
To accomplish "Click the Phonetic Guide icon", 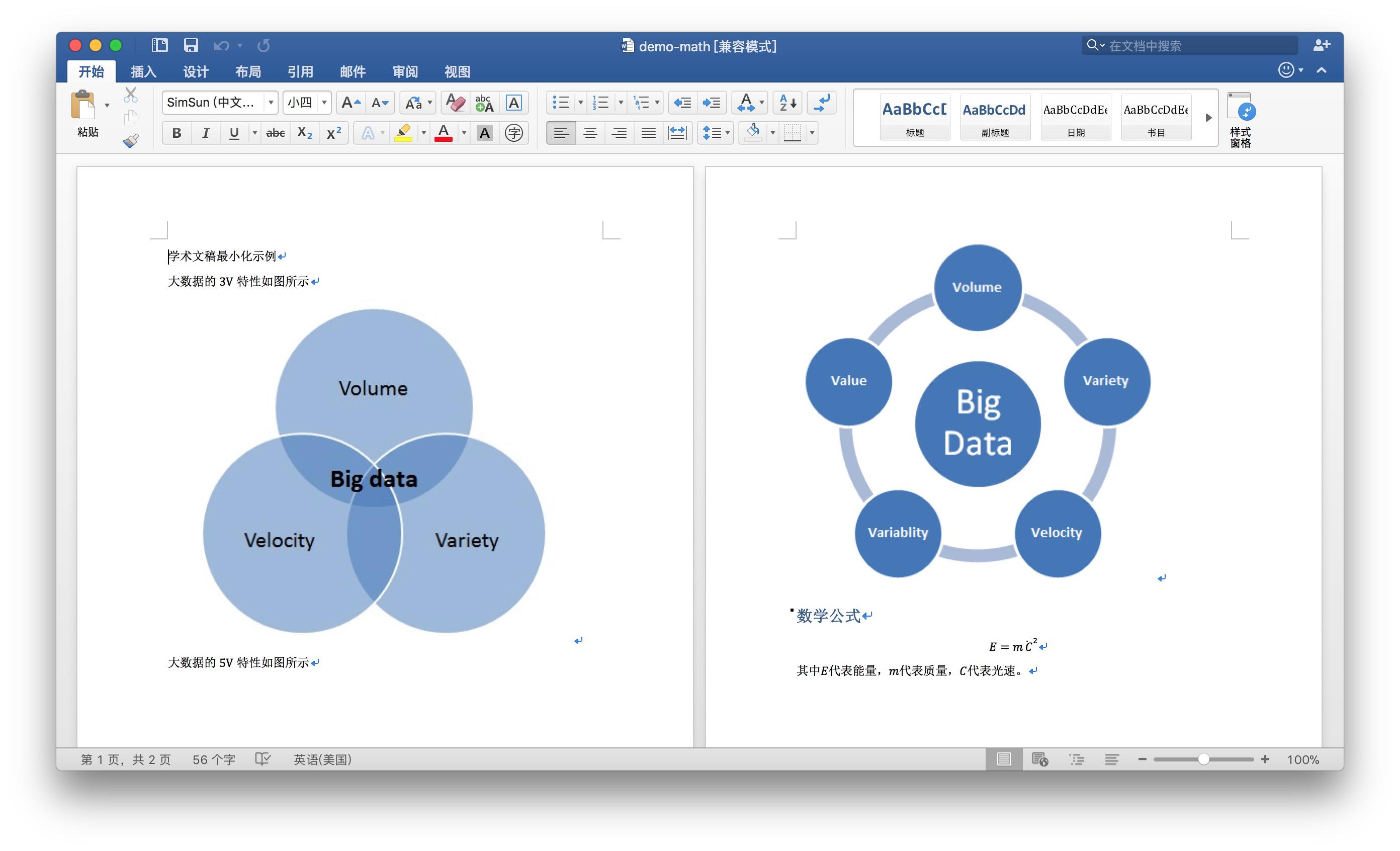I will [484, 103].
